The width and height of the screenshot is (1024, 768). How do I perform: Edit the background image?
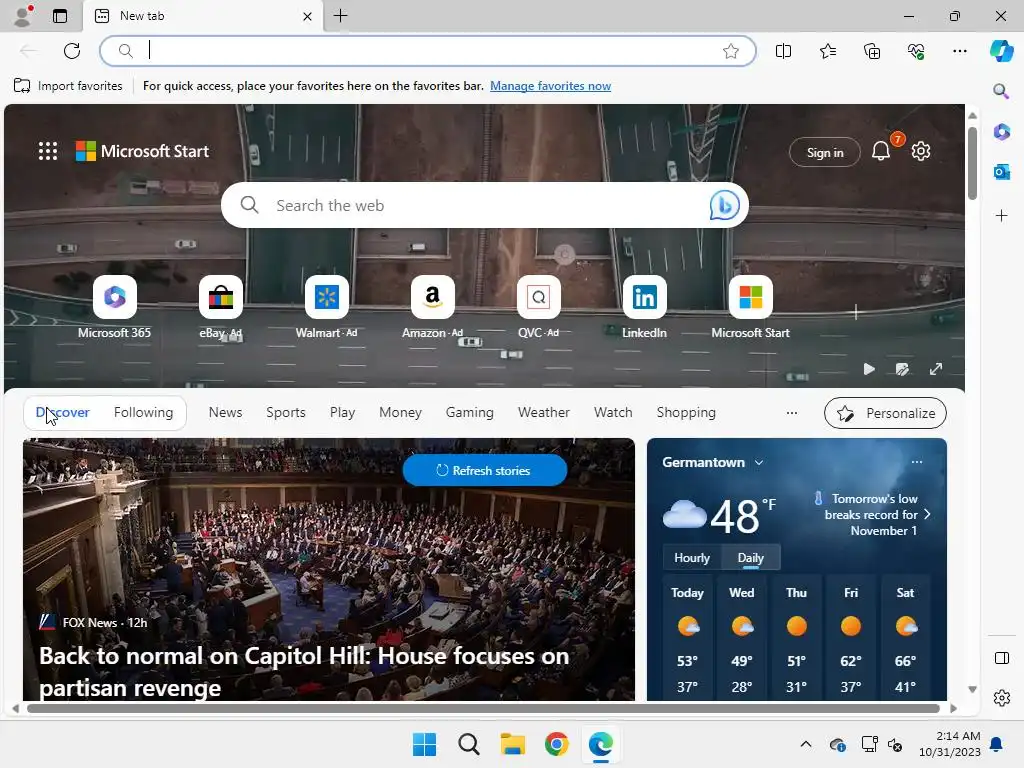click(902, 369)
